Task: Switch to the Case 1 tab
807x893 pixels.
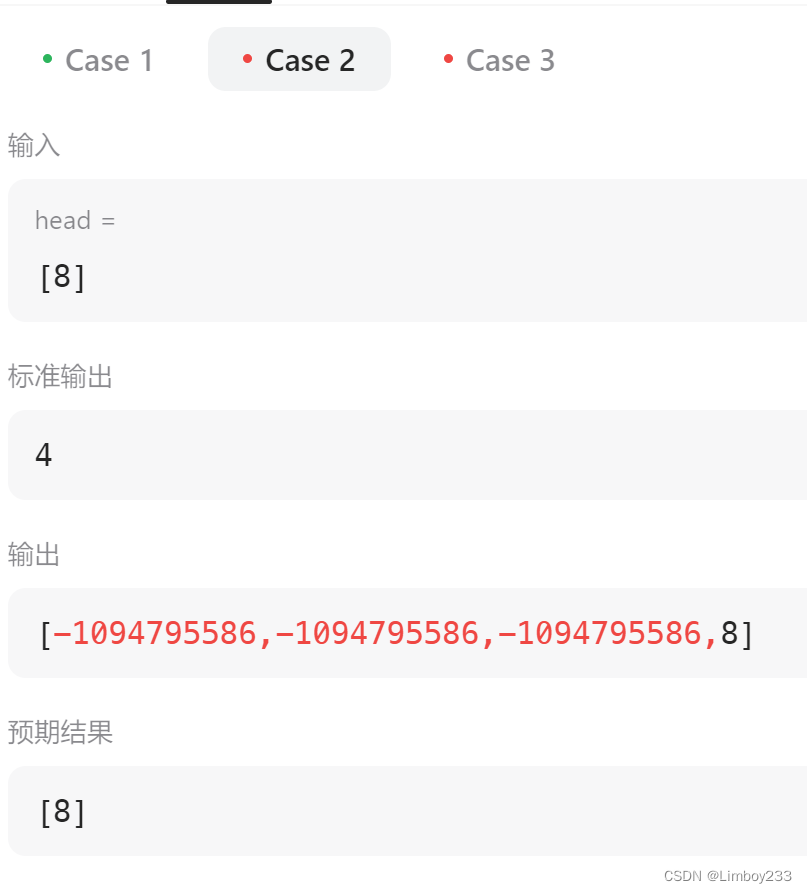Action: 108,60
